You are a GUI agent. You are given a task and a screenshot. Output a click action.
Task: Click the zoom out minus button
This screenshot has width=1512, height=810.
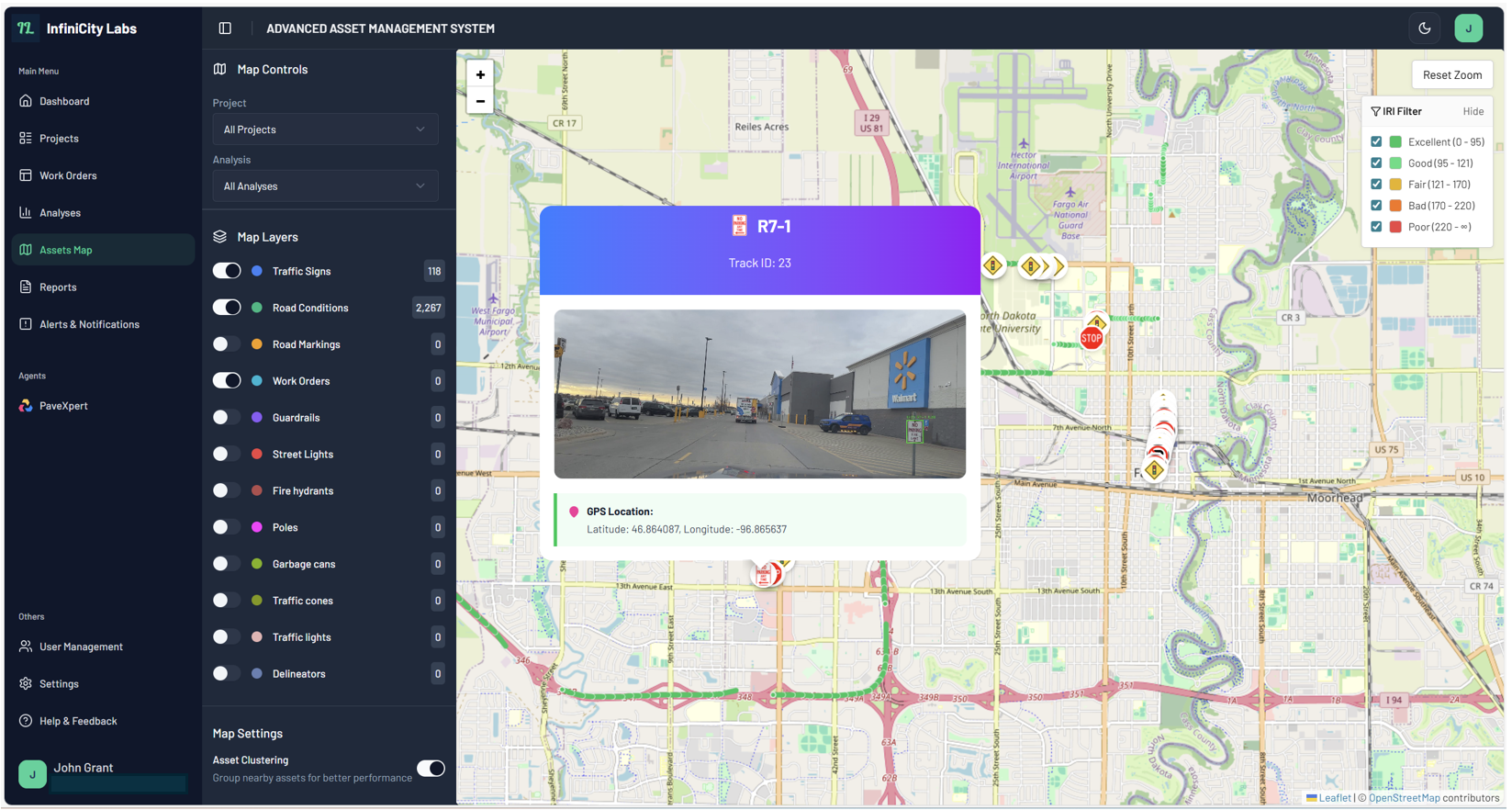point(480,101)
